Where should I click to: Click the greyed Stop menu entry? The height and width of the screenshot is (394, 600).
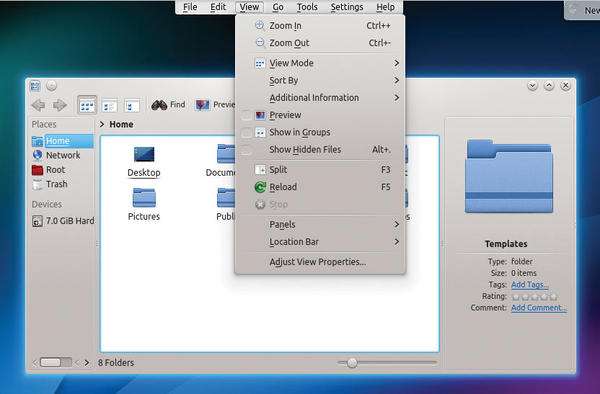[320, 204]
